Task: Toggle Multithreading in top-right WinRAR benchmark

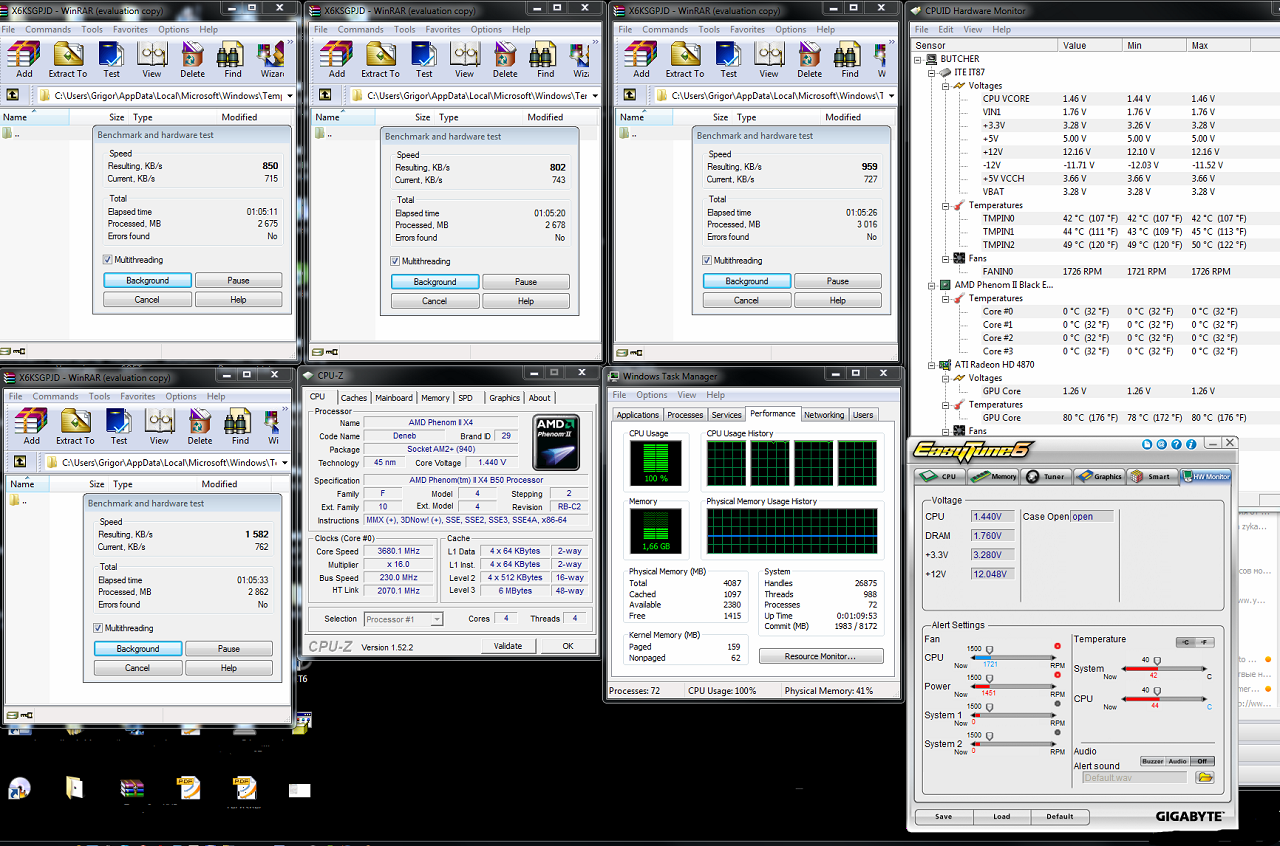Action: point(708,261)
